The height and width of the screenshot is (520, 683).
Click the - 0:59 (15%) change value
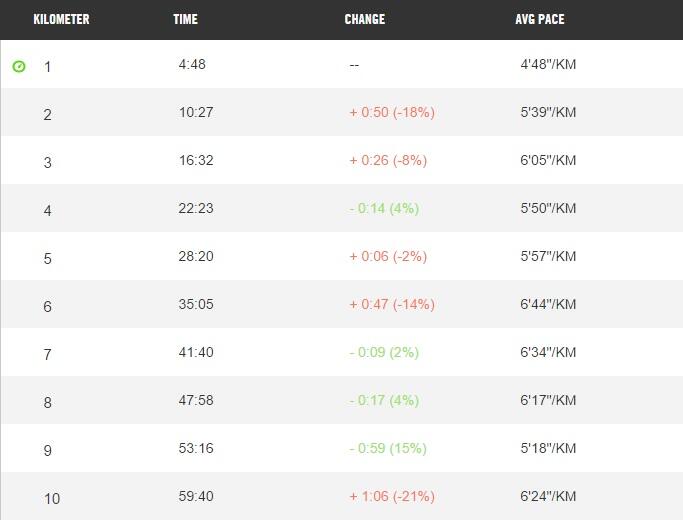click(387, 448)
